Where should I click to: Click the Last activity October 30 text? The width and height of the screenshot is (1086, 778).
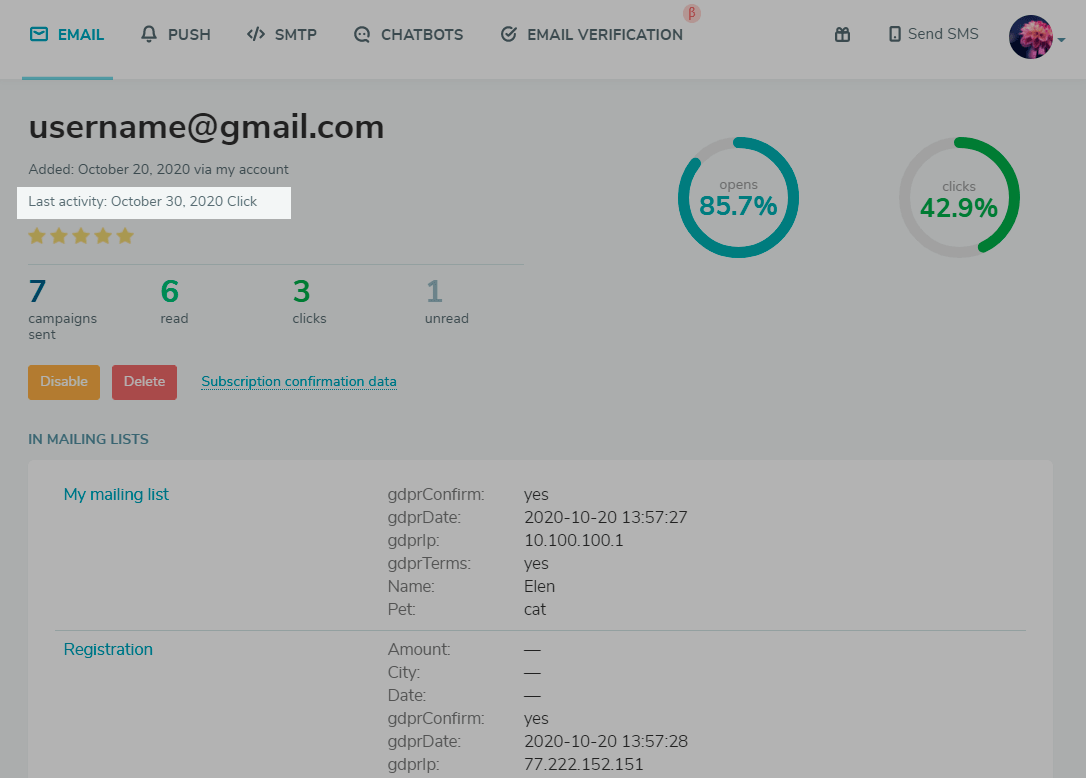(x=143, y=202)
